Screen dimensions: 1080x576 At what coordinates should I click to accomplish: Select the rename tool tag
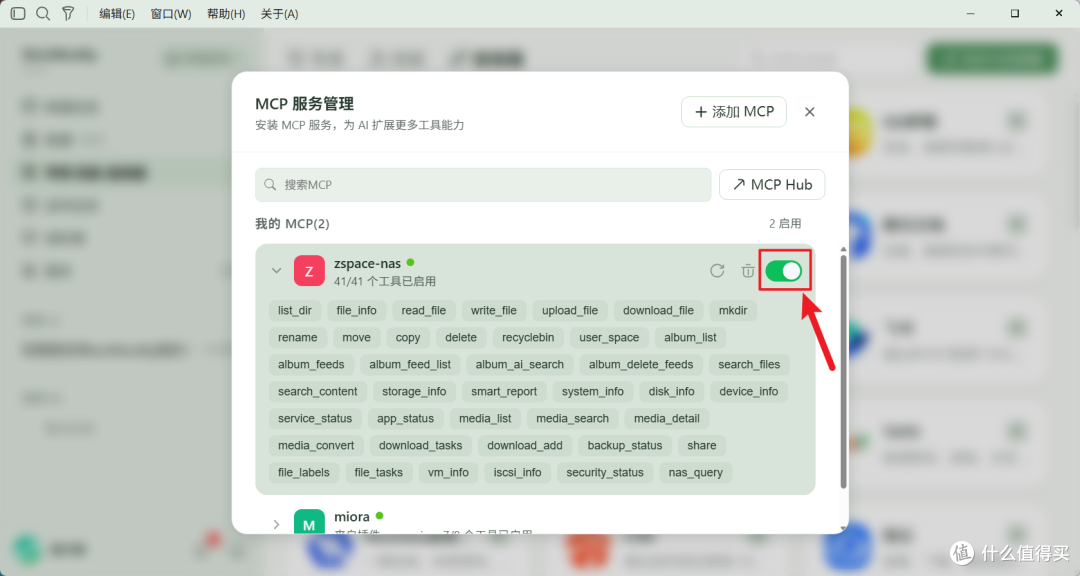pos(298,338)
